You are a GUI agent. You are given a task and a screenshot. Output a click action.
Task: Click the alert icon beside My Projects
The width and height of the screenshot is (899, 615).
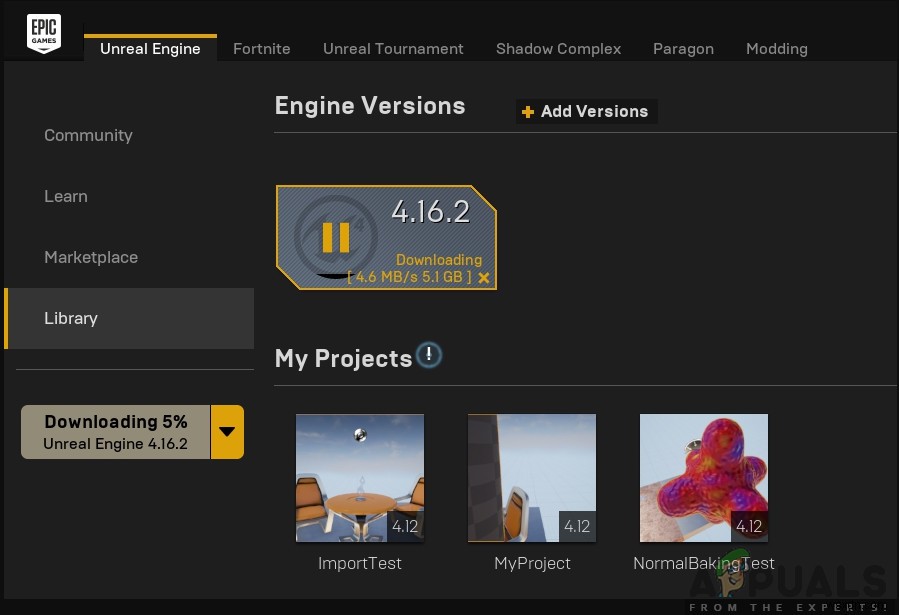pyautogui.click(x=429, y=355)
